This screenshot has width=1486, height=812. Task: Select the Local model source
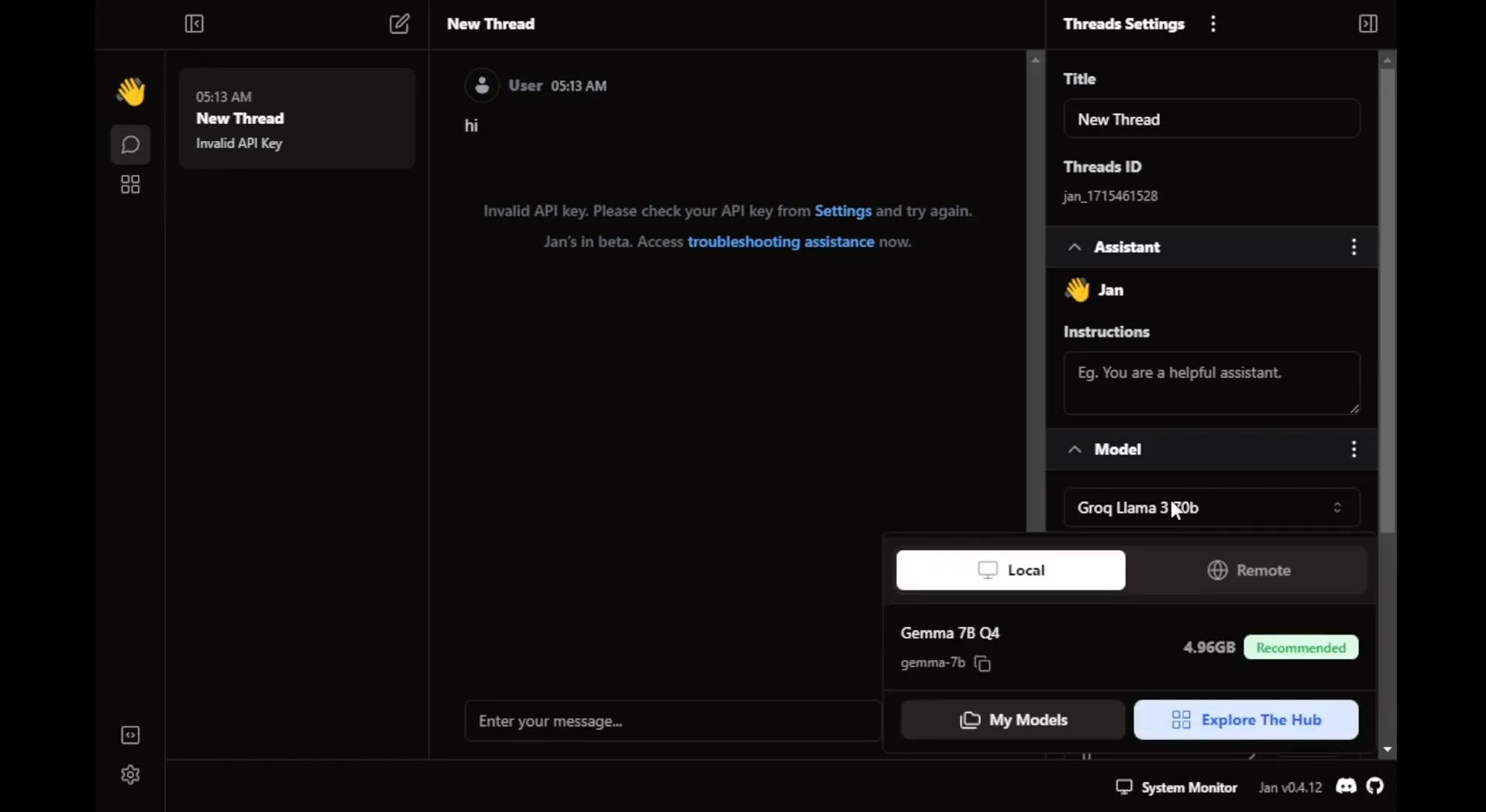click(1010, 570)
